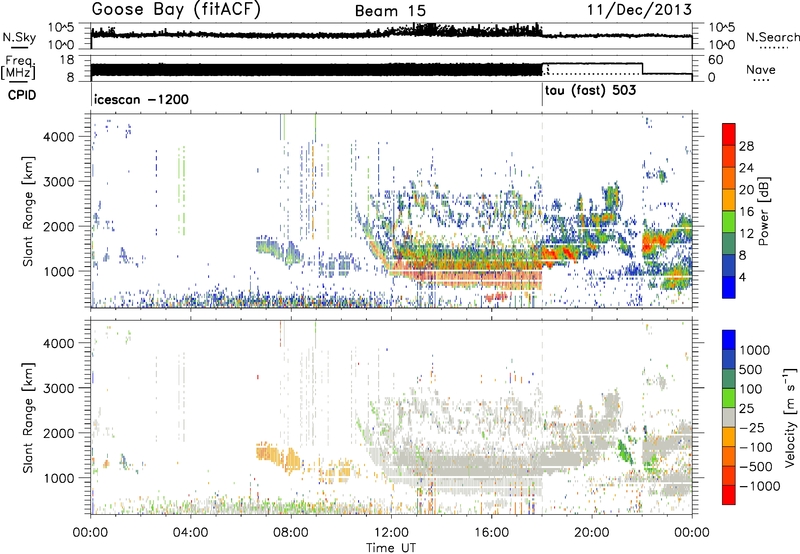Click the "25" value on Velocity colorbar
This screenshot has height=554, width=800.
point(746,409)
